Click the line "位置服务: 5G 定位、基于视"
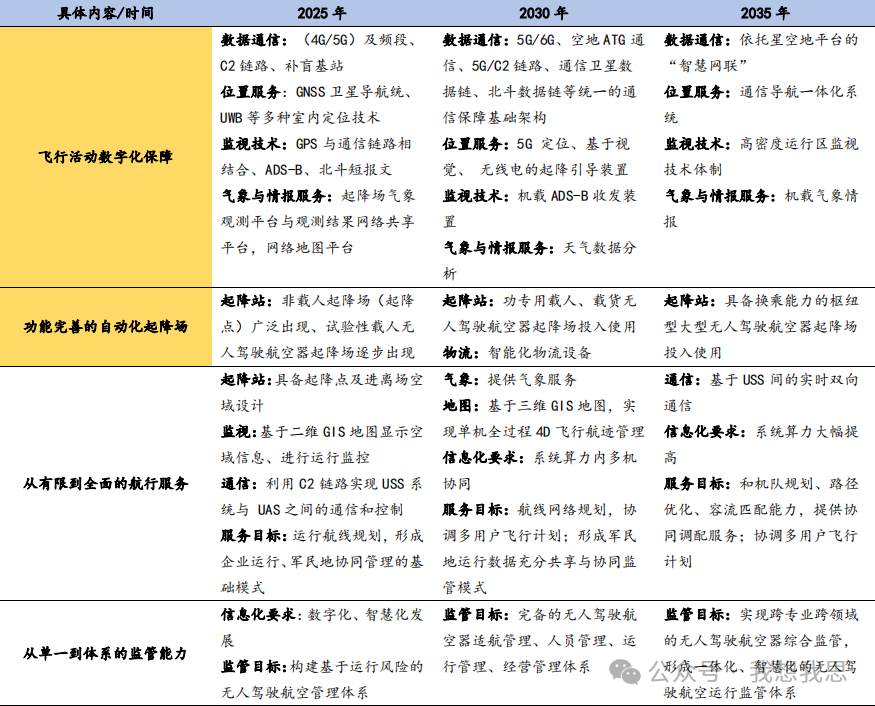875x706 pixels. (536, 144)
